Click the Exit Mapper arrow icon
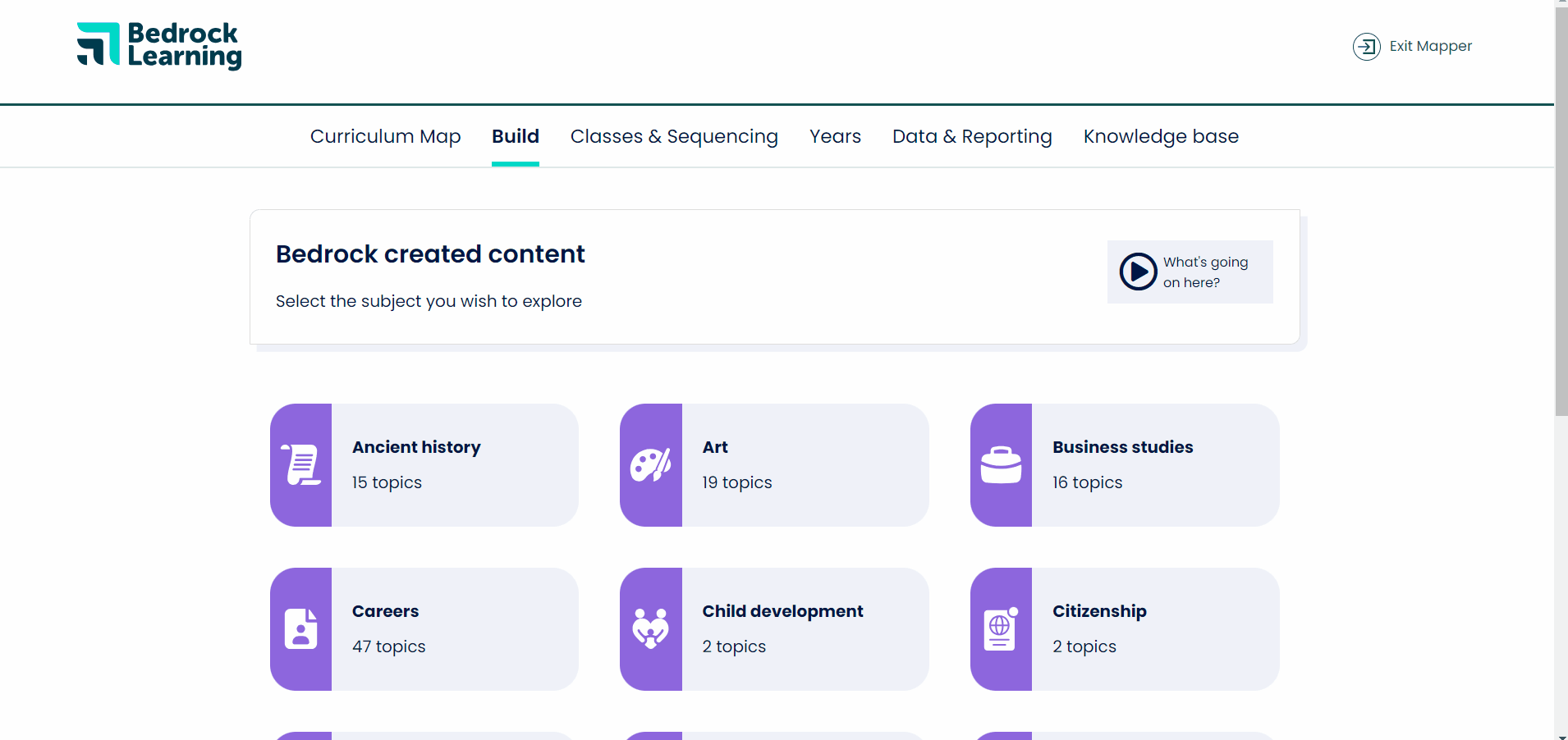This screenshot has height=740, width=1568. [1366, 46]
